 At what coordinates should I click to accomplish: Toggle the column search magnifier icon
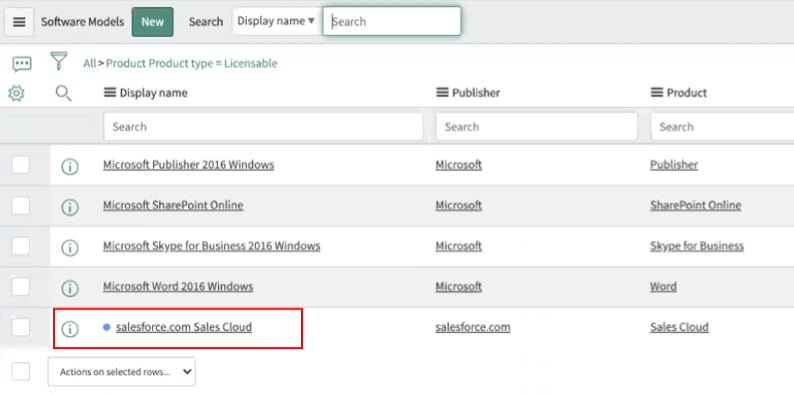[x=63, y=93]
